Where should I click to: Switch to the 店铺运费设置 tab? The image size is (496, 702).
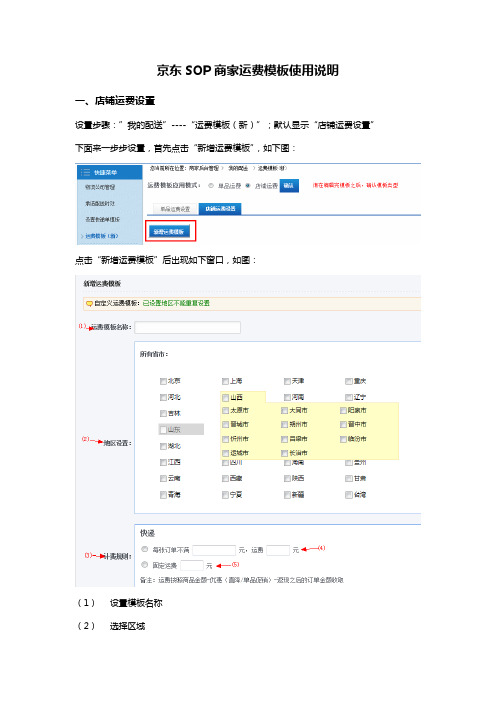(220, 209)
